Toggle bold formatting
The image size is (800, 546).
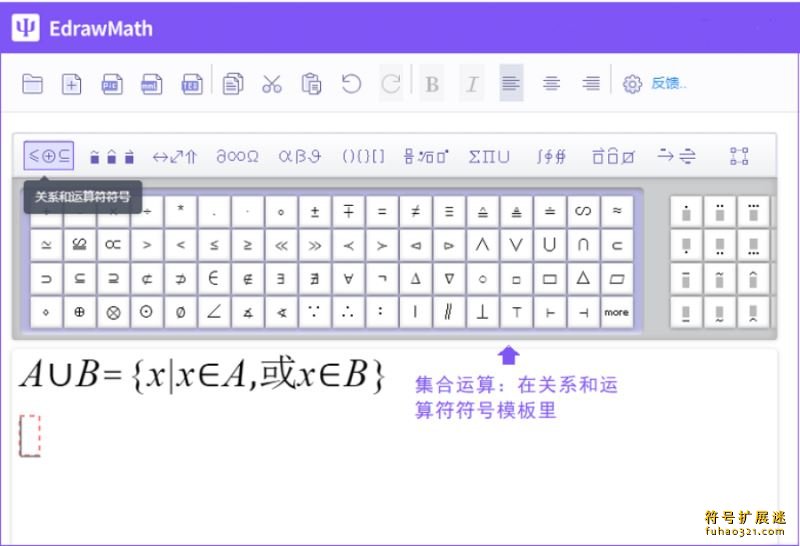pyautogui.click(x=432, y=84)
